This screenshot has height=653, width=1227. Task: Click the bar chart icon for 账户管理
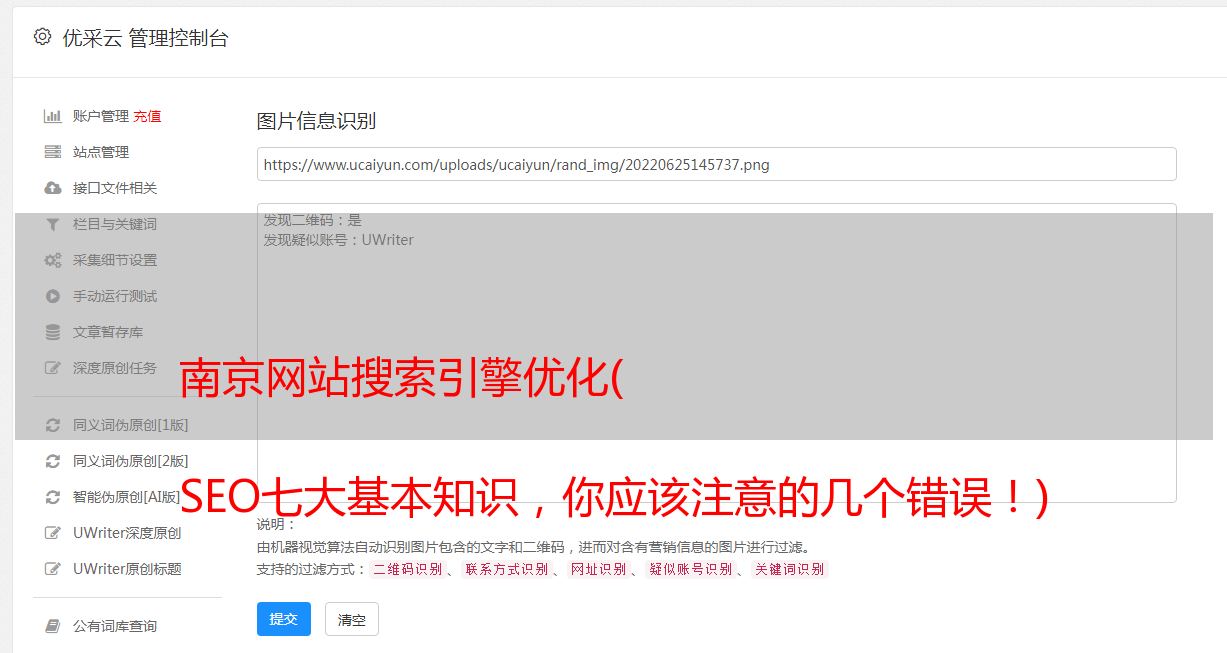click(x=53, y=116)
